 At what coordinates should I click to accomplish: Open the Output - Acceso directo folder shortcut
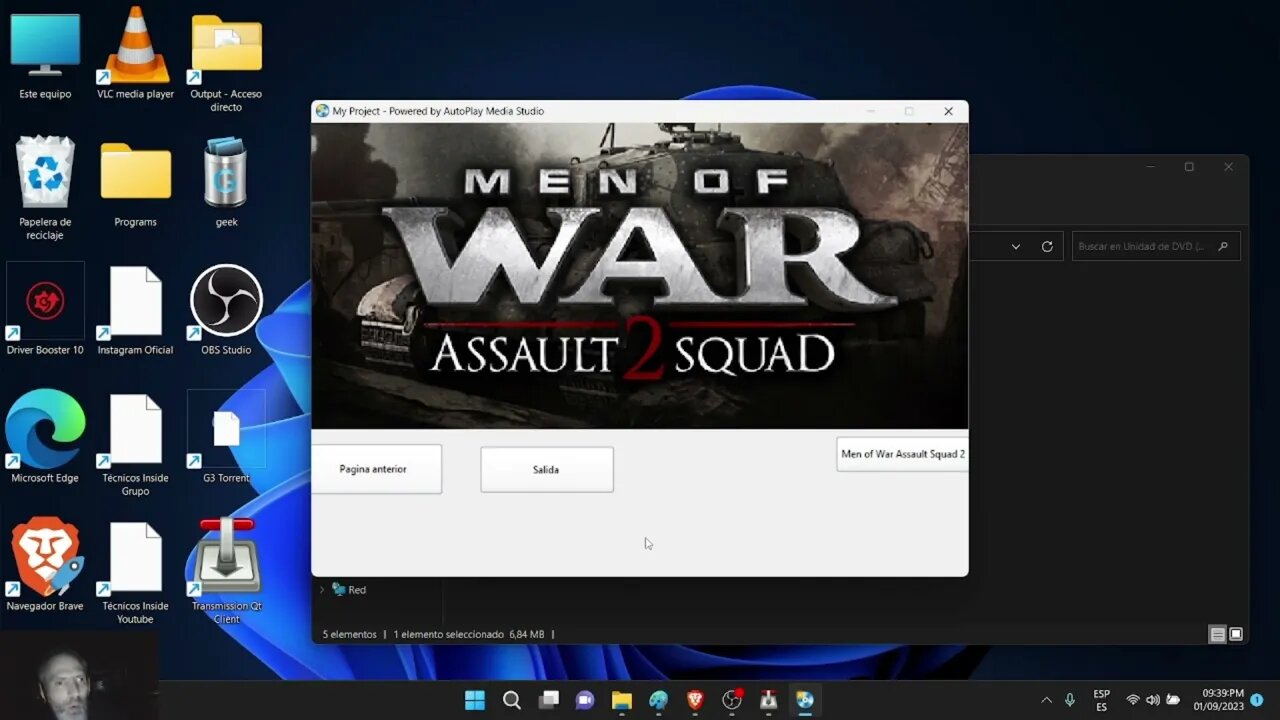point(226,62)
